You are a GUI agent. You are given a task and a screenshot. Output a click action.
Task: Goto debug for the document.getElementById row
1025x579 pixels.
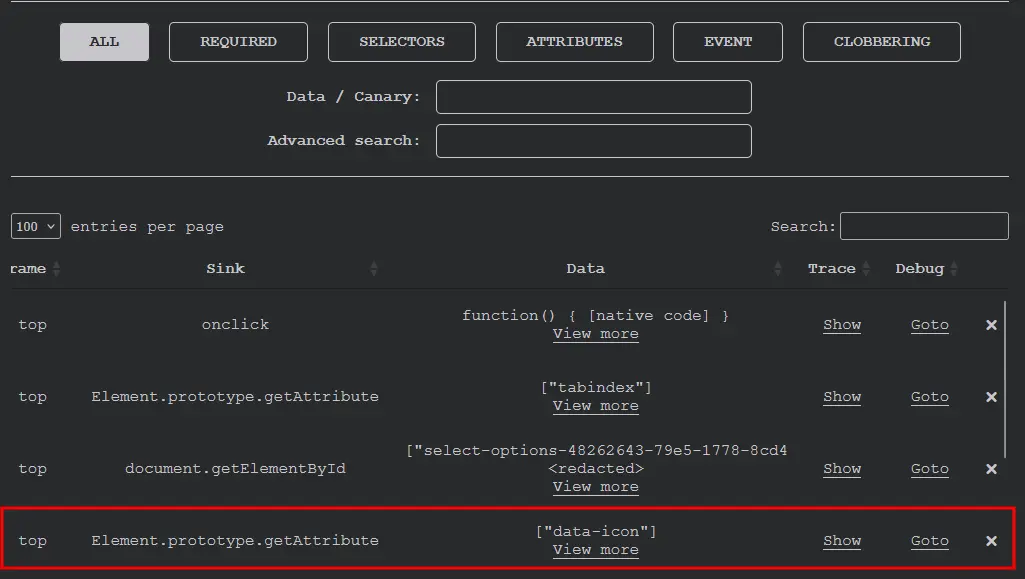click(x=929, y=469)
